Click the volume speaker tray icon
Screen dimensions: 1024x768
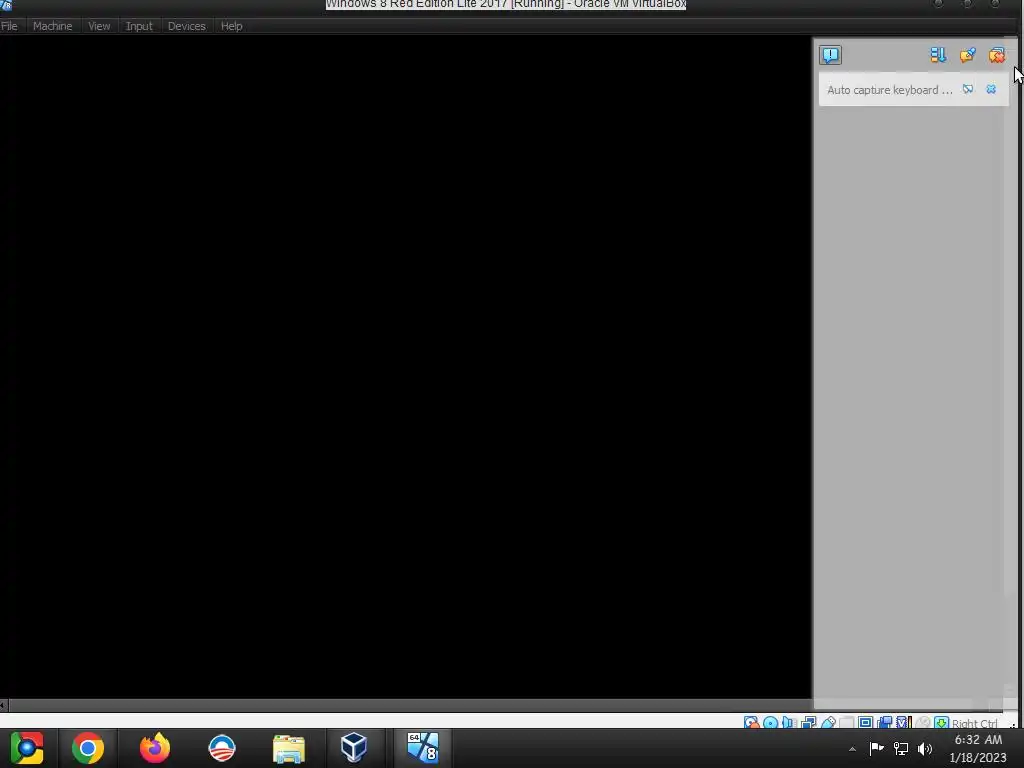pyautogui.click(x=925, y=748)
